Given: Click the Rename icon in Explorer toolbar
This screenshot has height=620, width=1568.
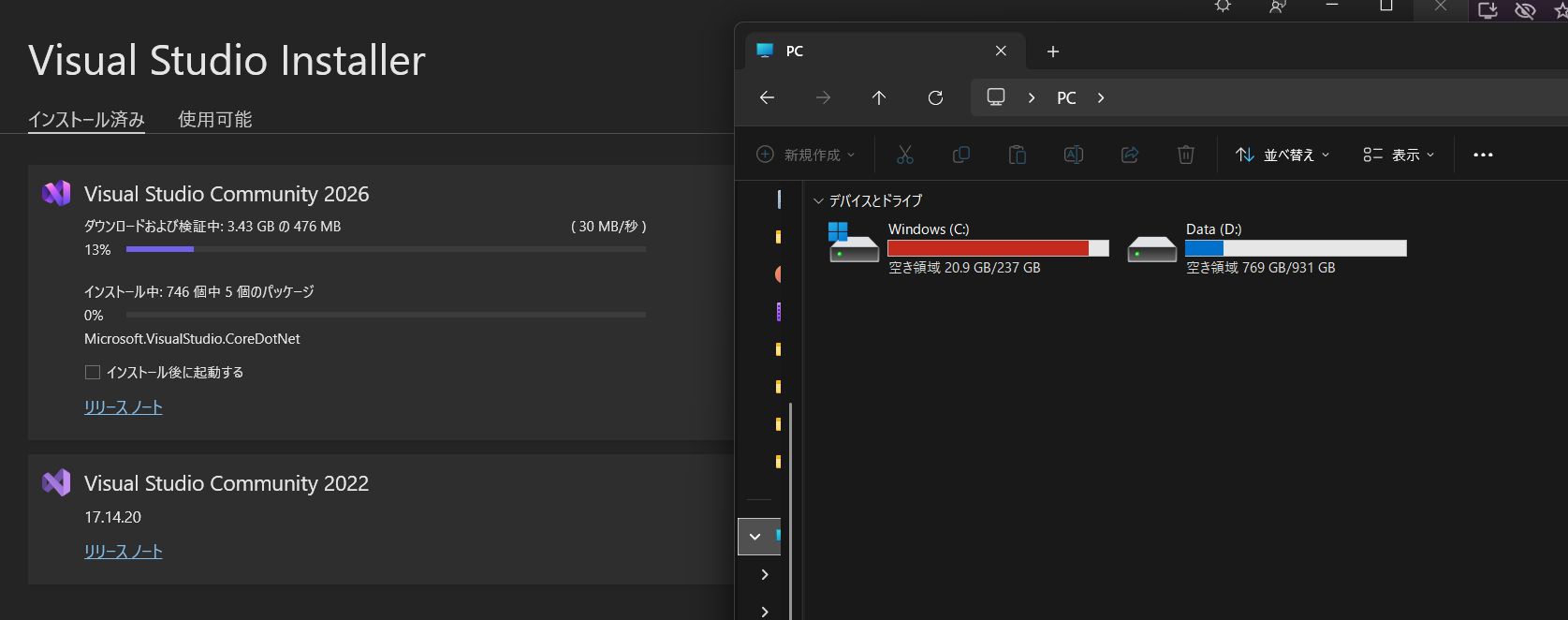Looking at the screenshot, I should [x=1074, y=155].
